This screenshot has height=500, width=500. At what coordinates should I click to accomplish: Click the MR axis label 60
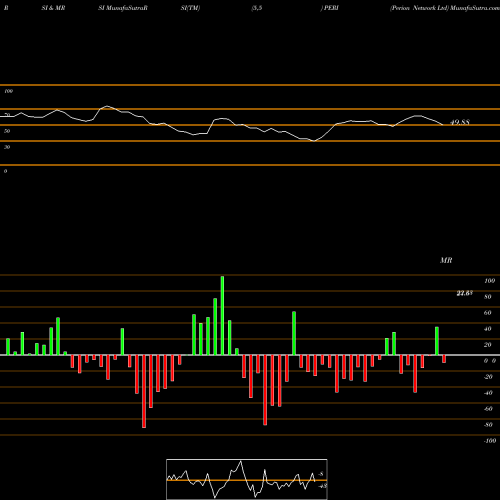point(488,313)
